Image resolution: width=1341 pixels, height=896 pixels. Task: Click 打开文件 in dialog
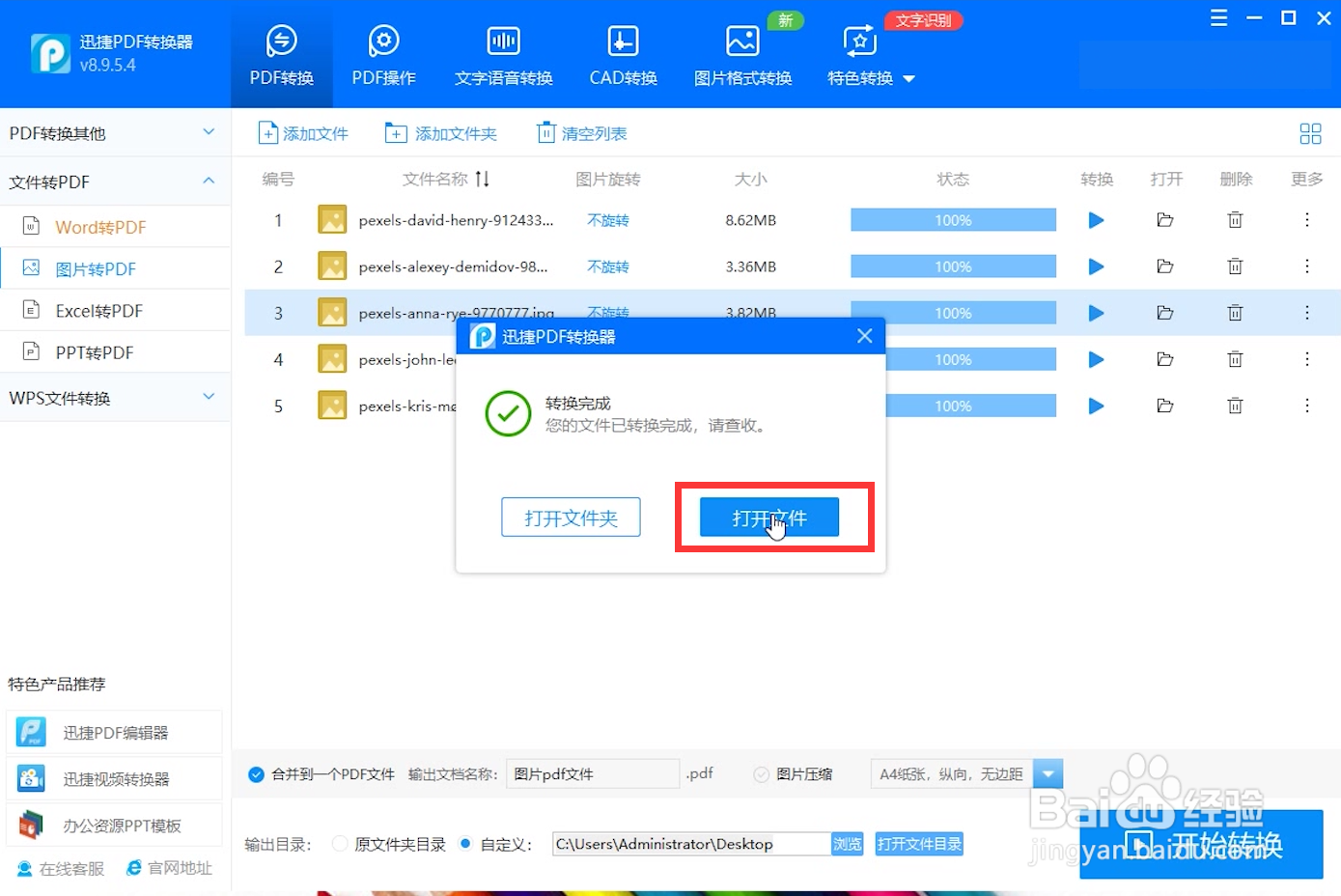tap(769, 518)
